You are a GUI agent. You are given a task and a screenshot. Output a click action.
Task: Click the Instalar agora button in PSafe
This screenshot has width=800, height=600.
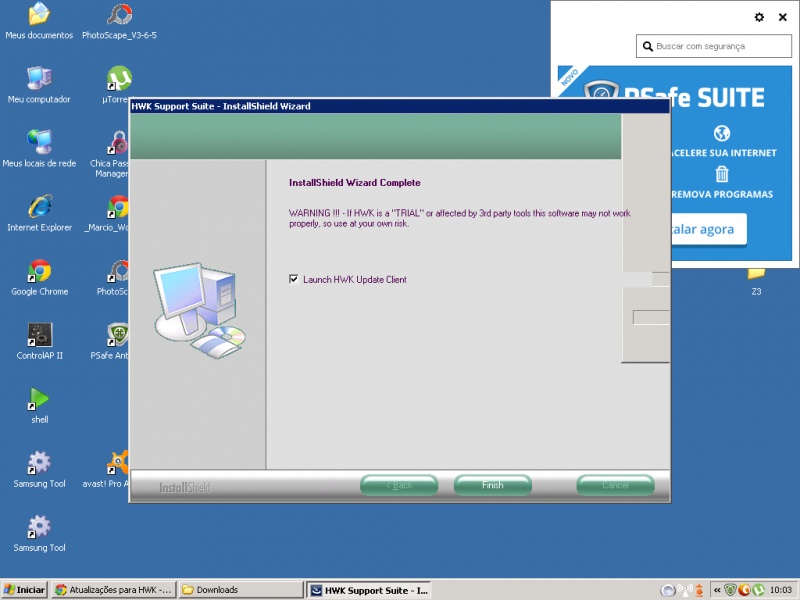point(708,230)
